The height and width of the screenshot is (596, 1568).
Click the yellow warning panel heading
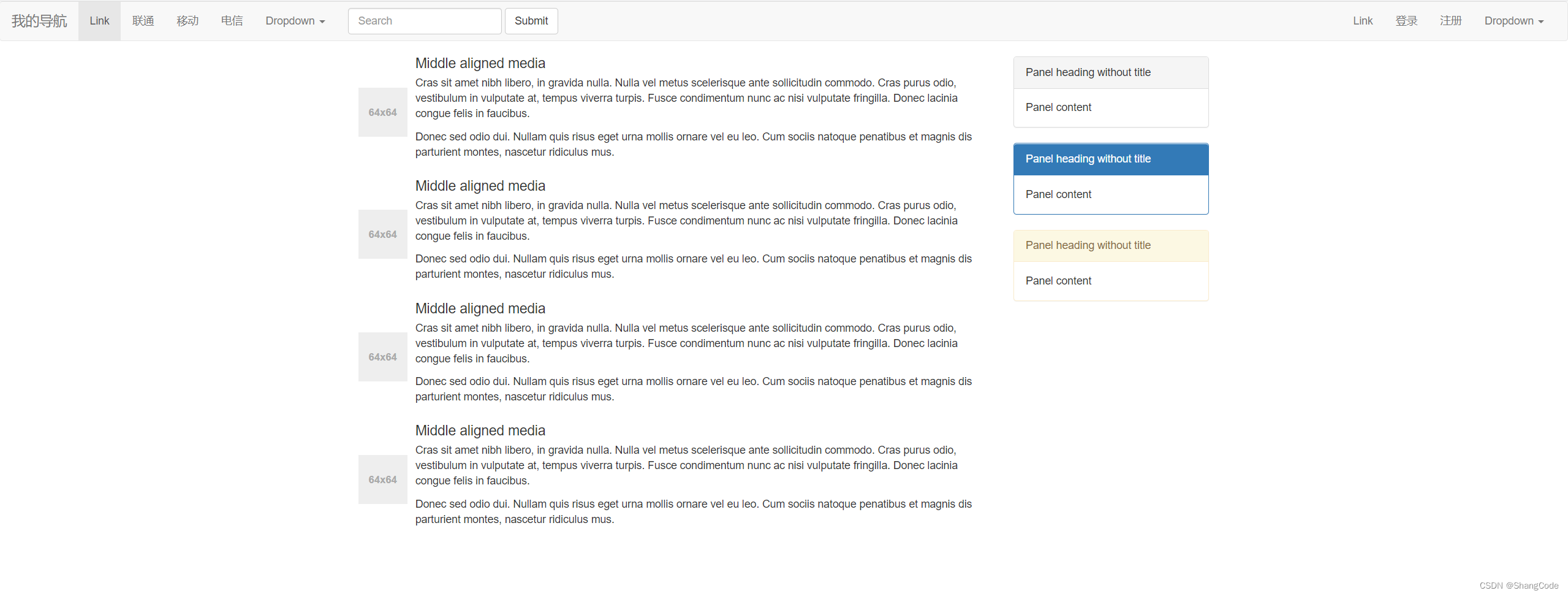click(x=1110, y=246)
